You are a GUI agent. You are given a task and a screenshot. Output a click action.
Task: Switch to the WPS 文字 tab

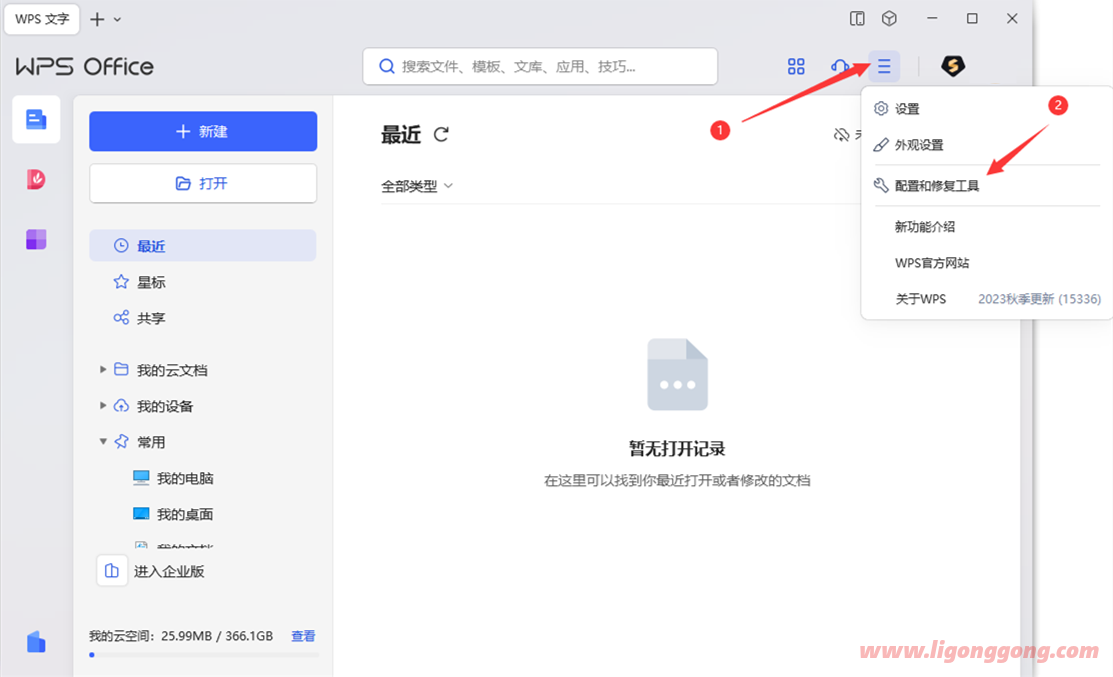pyautogui.click(x=42, y=19)
